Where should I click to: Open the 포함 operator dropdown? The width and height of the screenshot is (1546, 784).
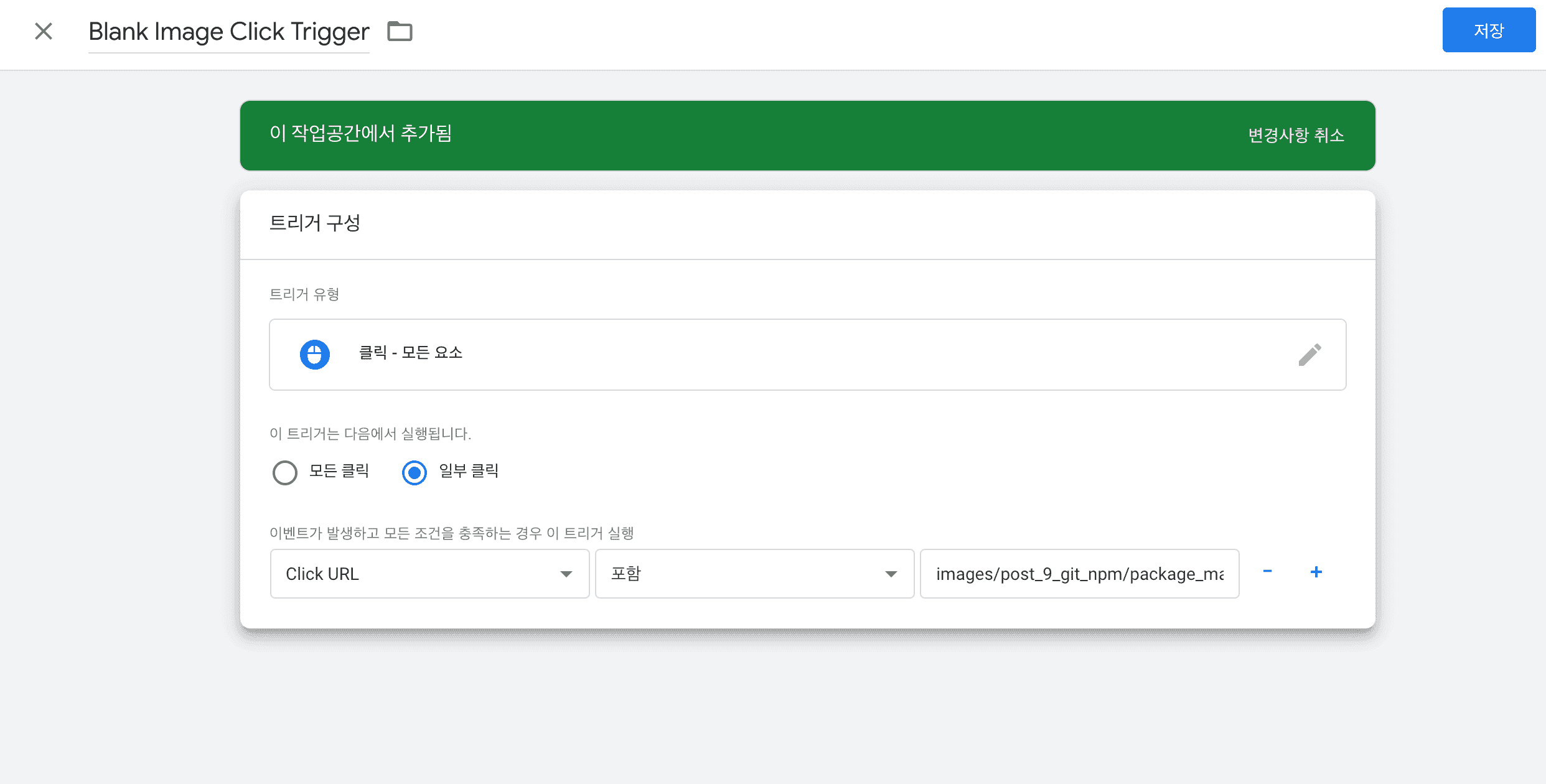tap(754, 574)
